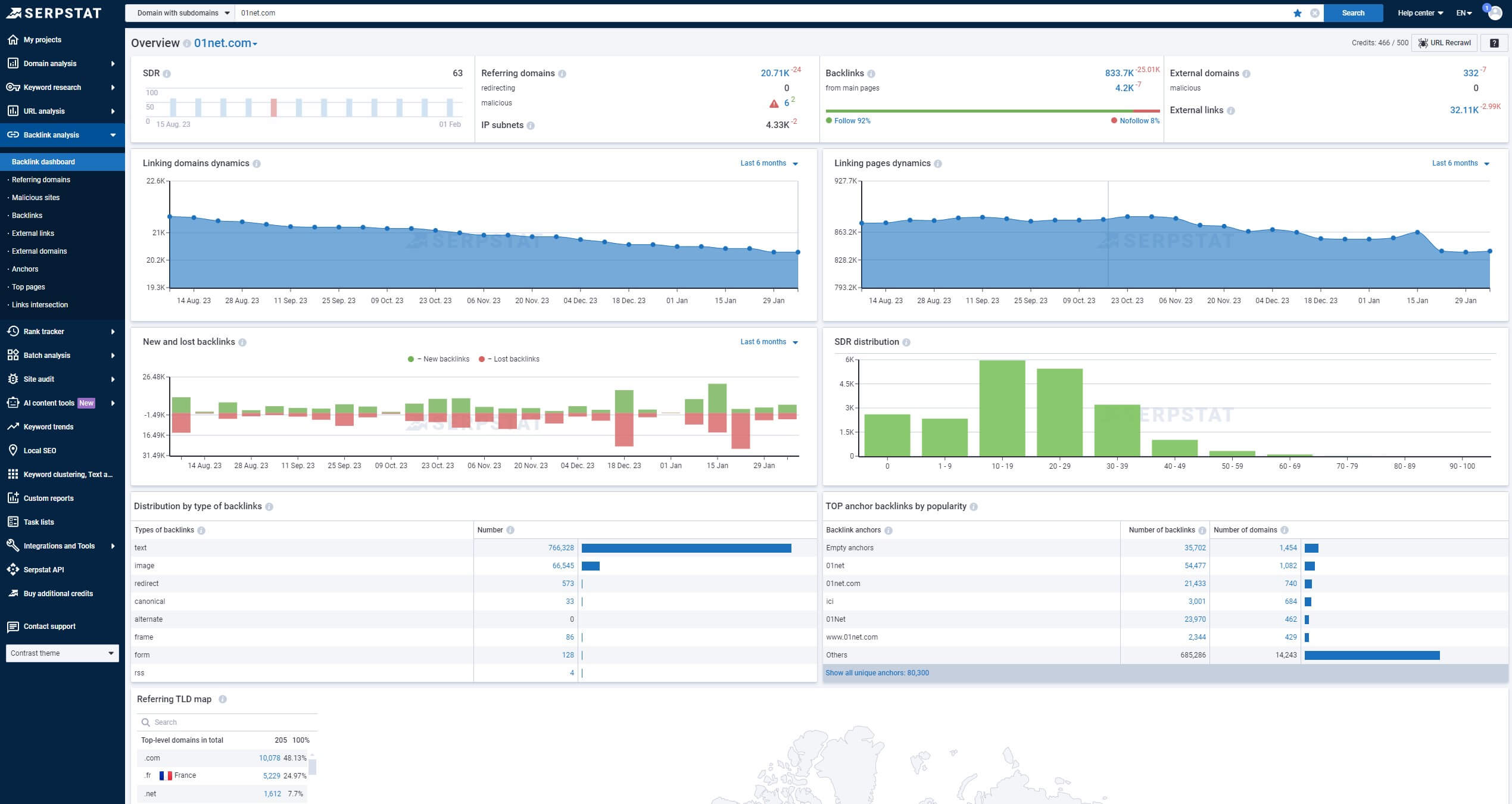Toggle Lost backlinks legend series
The width and height of the screenshot is (1512, 804).
pyautogui.click(x=509, y=359)
